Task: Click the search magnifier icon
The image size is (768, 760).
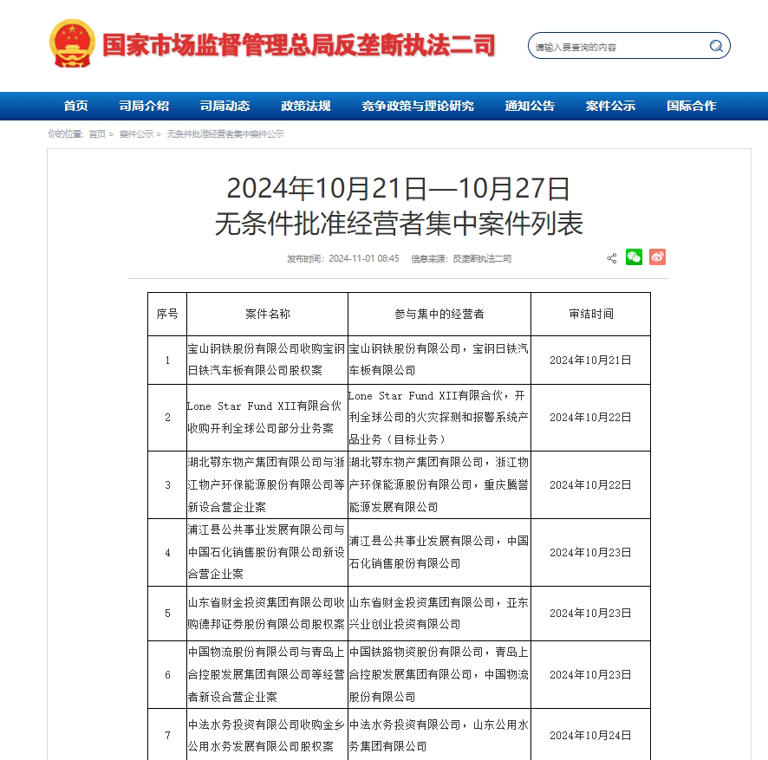Action: pos(716,46)
